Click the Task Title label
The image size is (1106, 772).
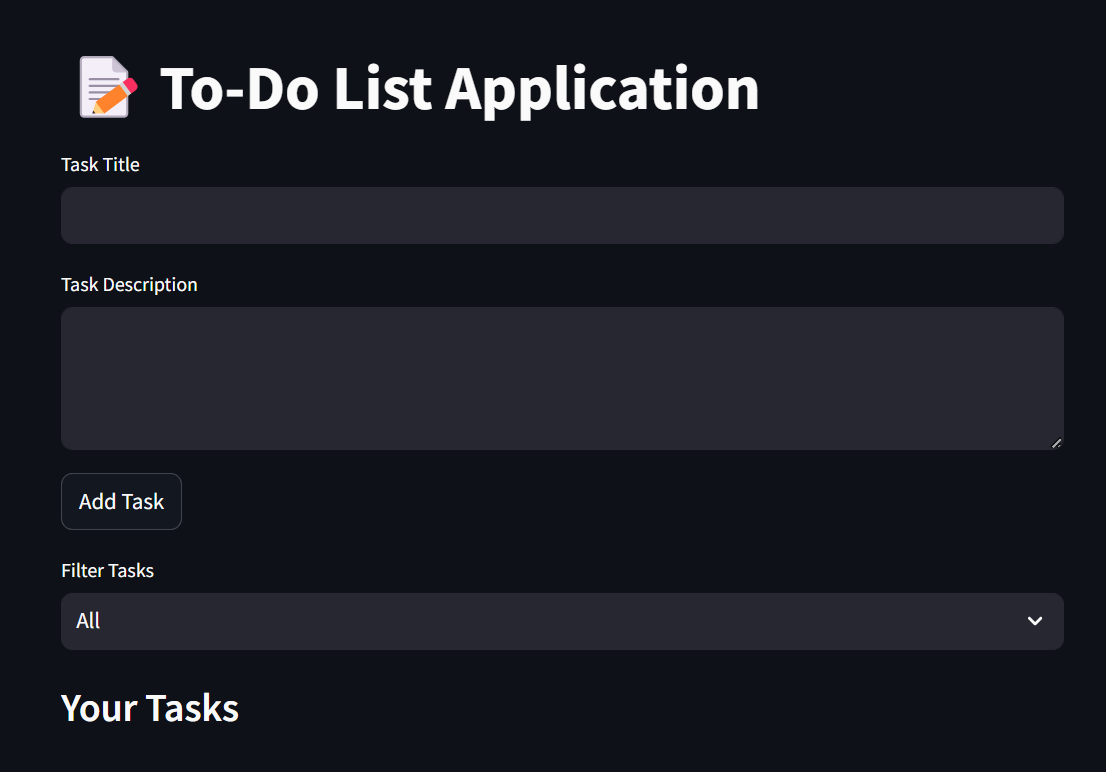coord(100,165)
